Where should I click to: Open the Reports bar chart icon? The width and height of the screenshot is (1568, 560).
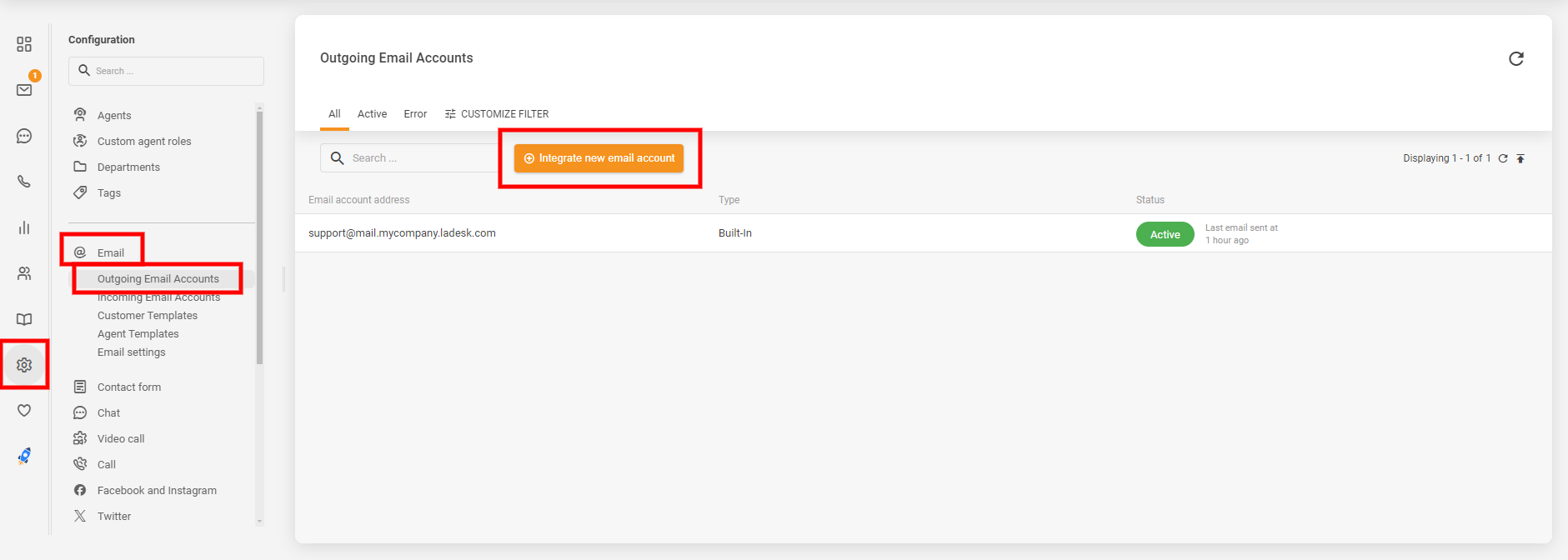pos(24,227)
